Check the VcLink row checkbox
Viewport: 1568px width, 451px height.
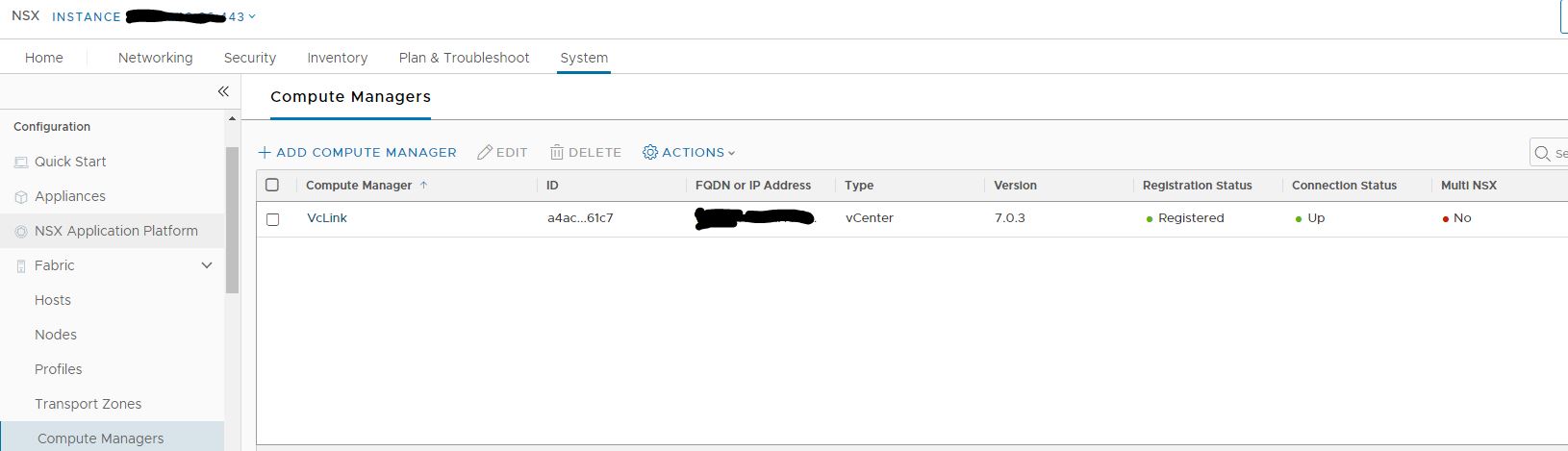pos(272,219)
